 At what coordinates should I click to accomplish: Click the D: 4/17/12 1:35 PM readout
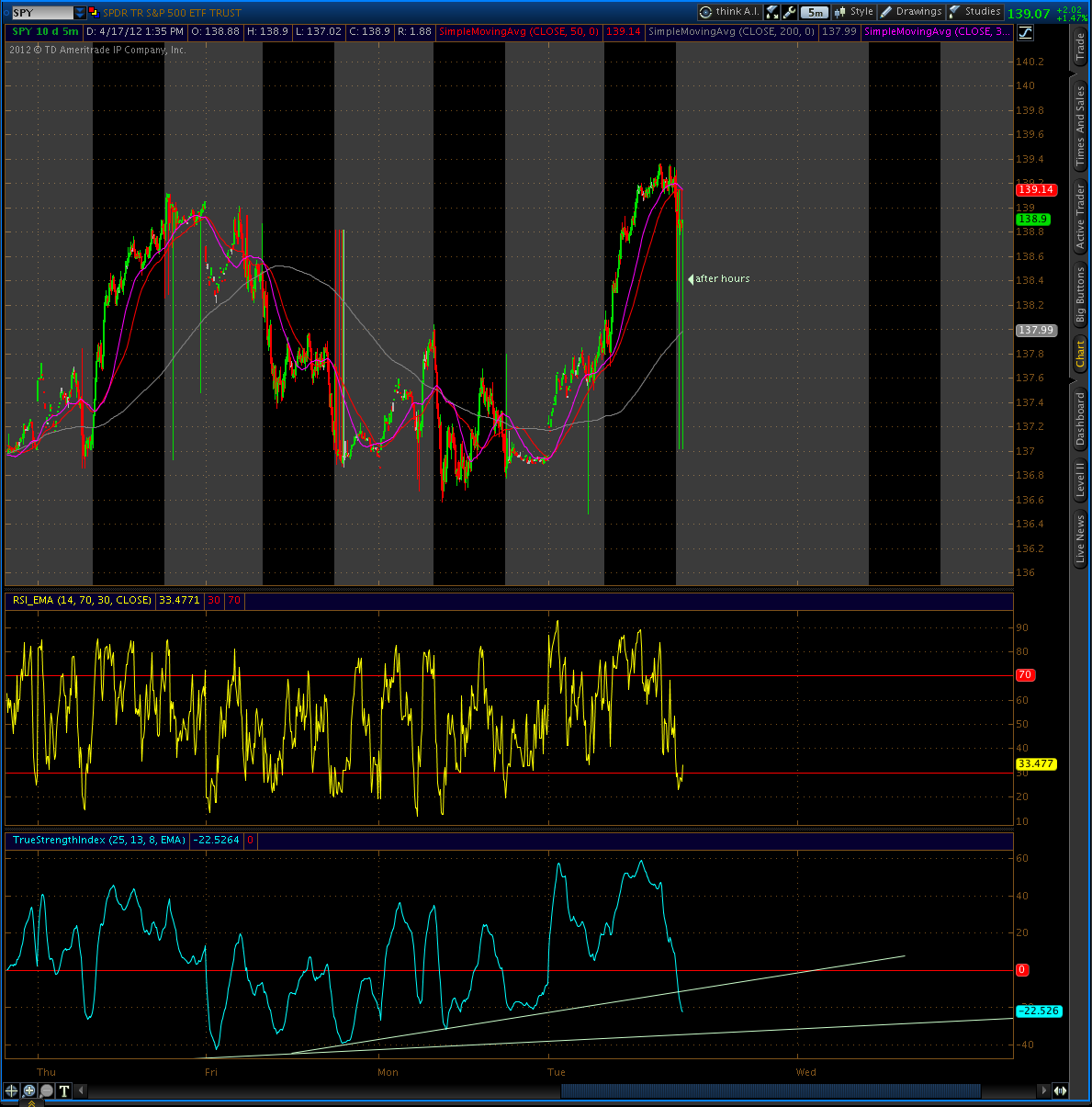136,31
